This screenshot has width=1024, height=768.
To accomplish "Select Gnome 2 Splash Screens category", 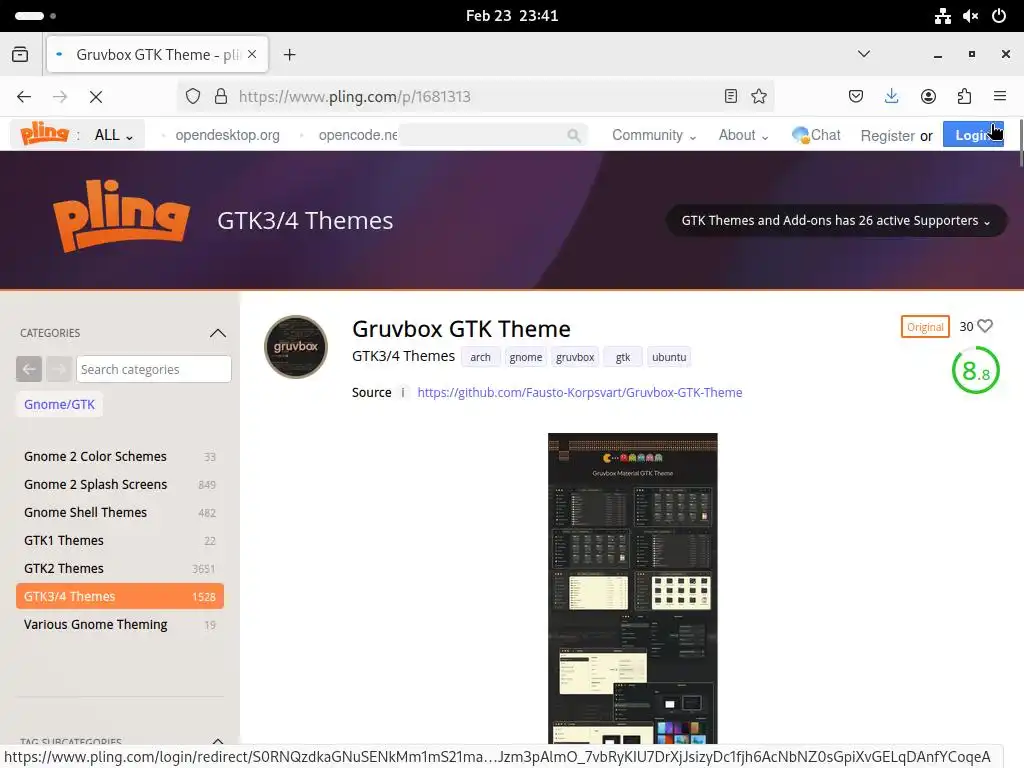I will [120, 485].
